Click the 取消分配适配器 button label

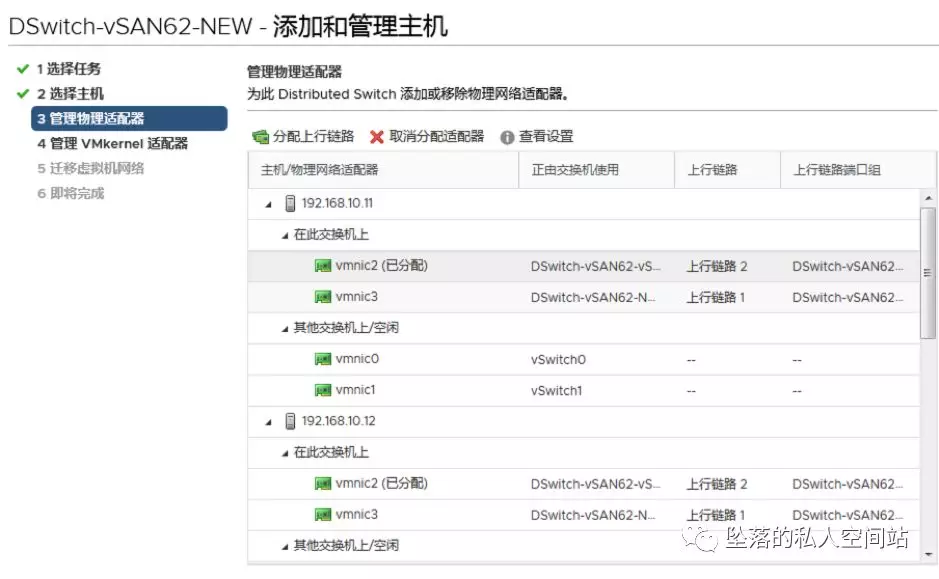(437, 137)
